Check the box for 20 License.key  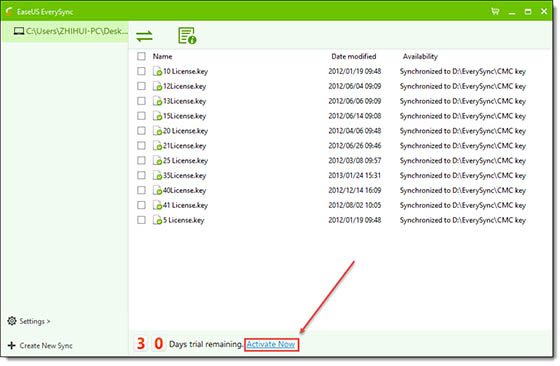(x=141, y=131)
